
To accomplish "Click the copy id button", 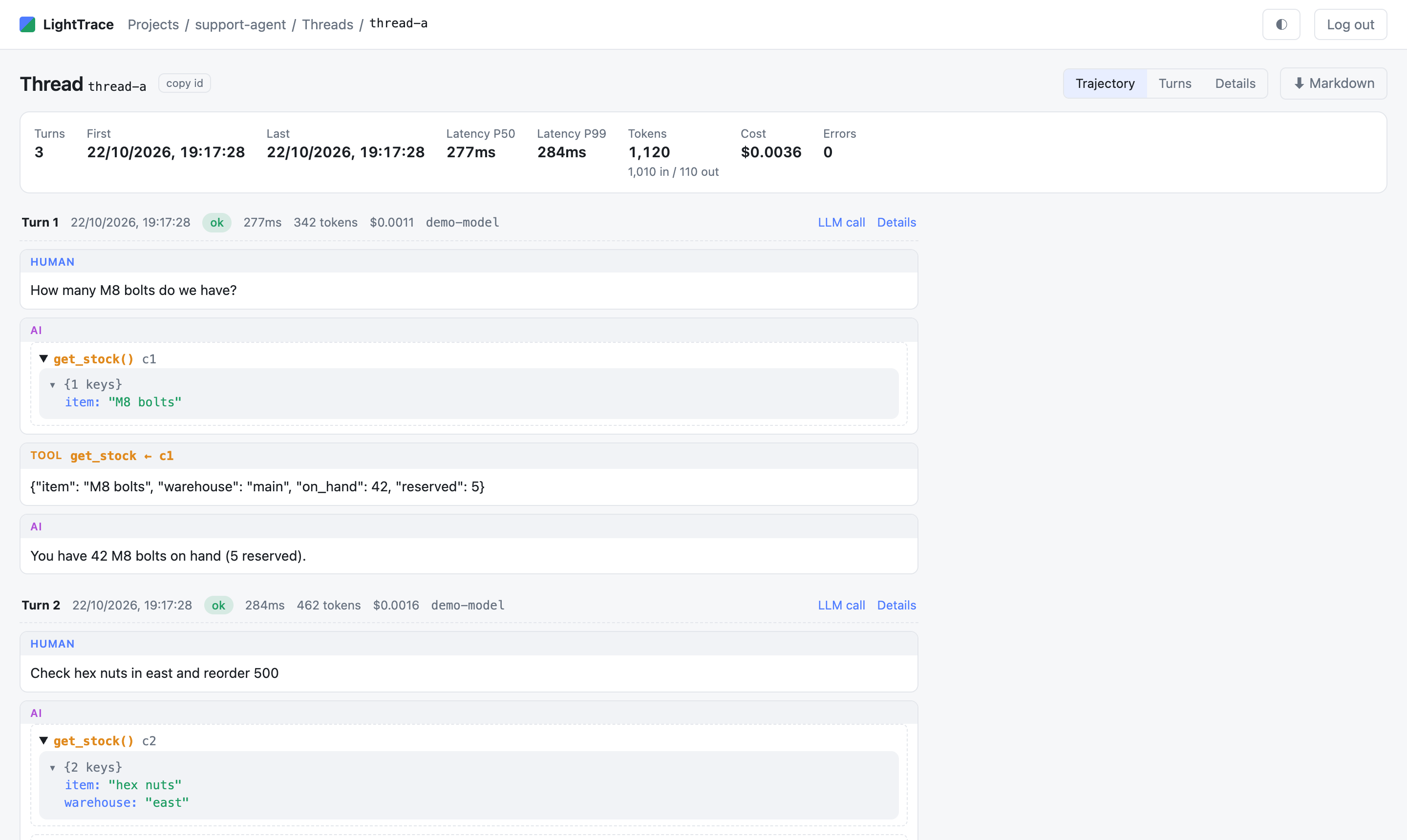I will (x=185, y=83).
